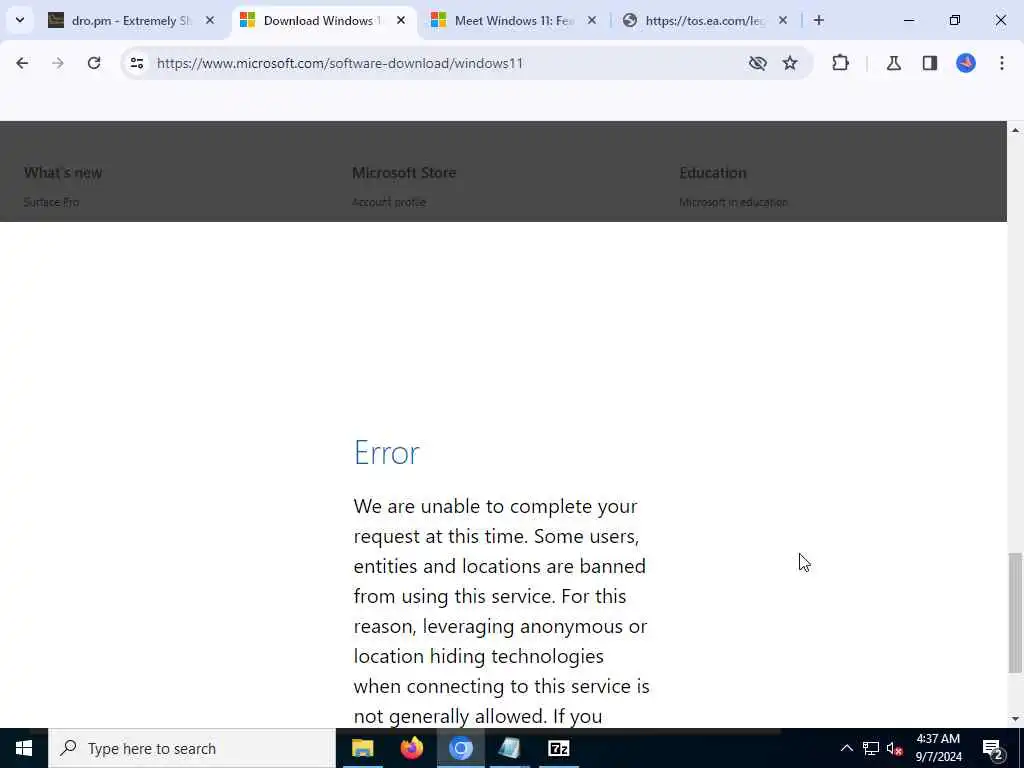
Task: Open the tab search dropdown arrow
Action: pos(20,20)
